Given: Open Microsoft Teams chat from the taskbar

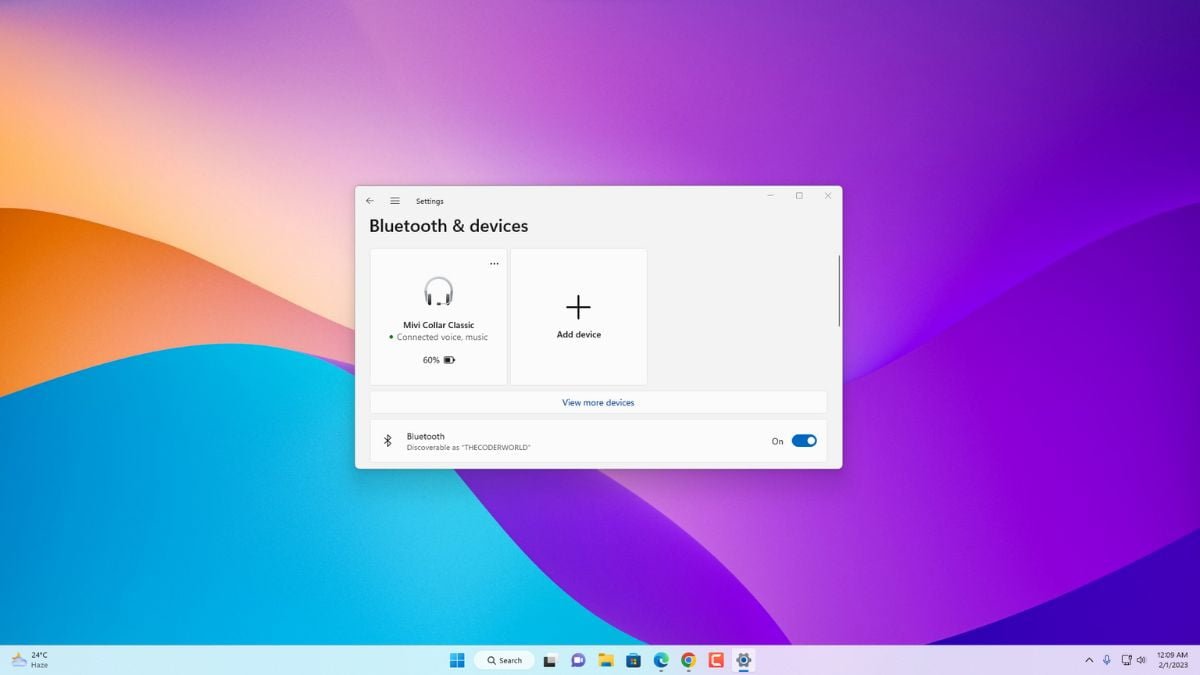Looking at the screenshot, I should (578, 660).
